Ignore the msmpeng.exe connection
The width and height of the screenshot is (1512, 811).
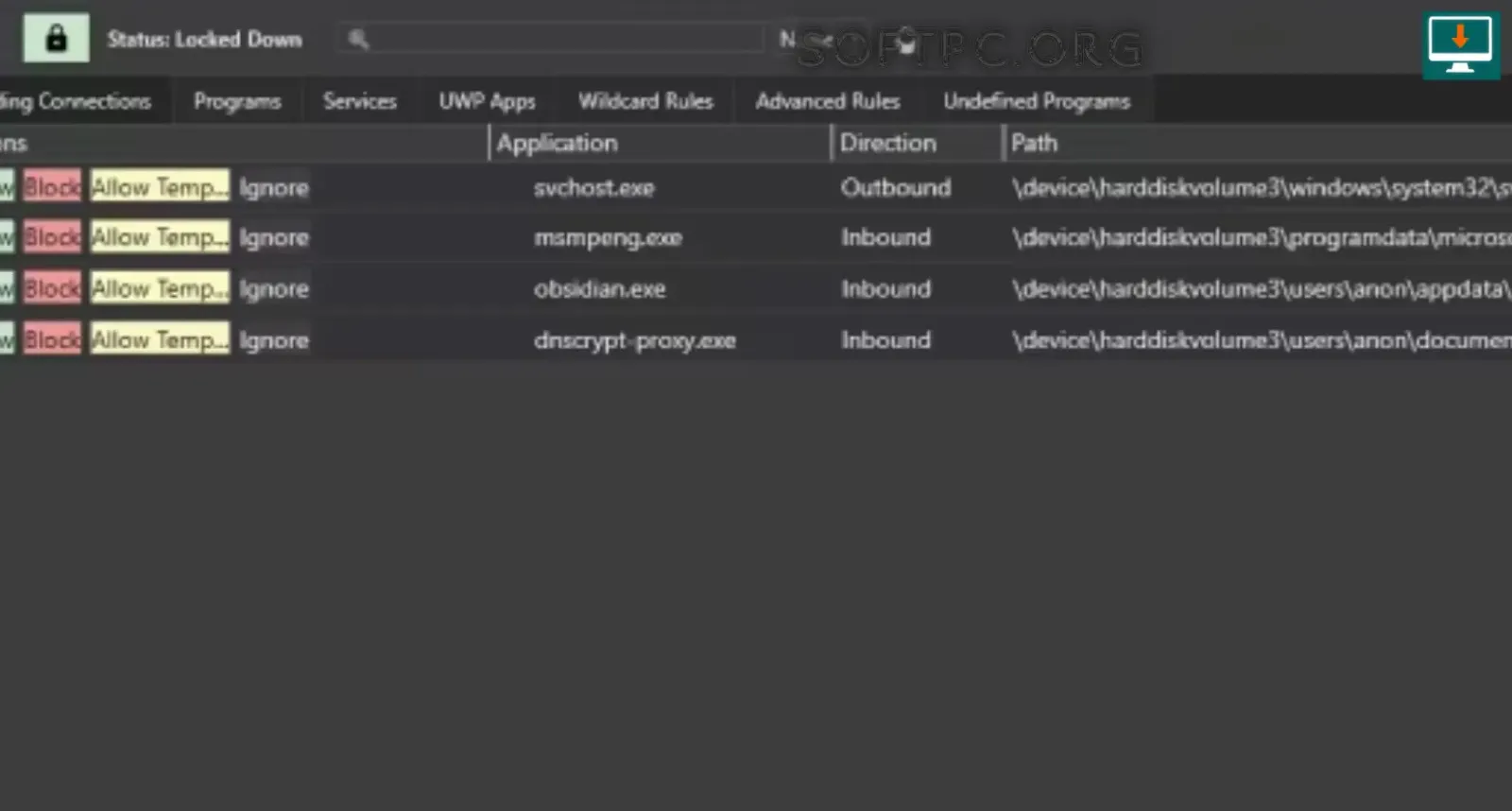tap(274, 237)
